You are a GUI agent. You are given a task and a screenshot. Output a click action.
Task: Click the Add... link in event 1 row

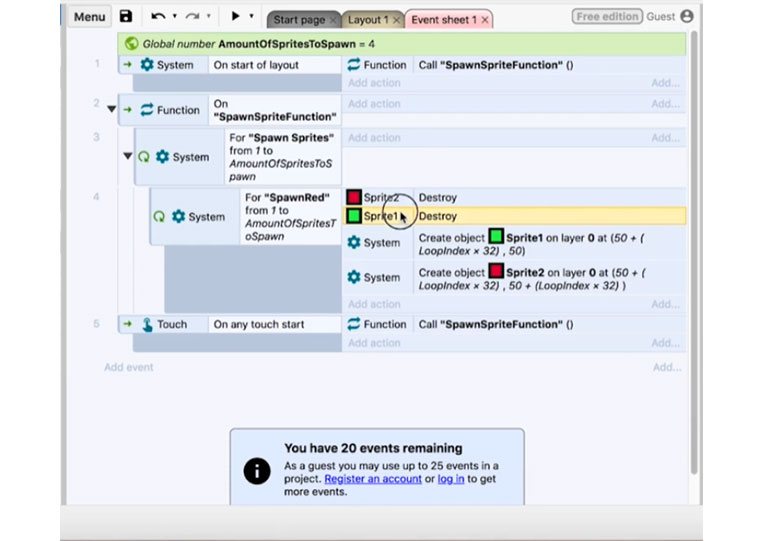[x=666, y=83]
